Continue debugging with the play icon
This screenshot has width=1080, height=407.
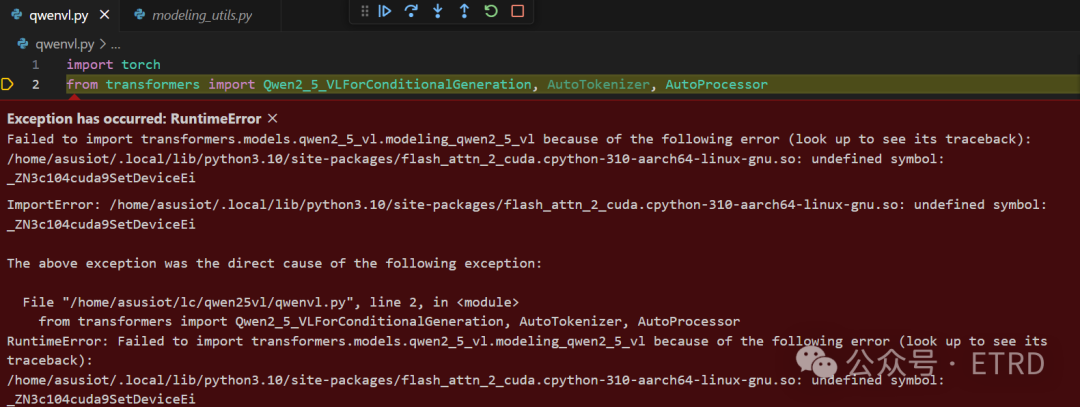click(385, 11)
